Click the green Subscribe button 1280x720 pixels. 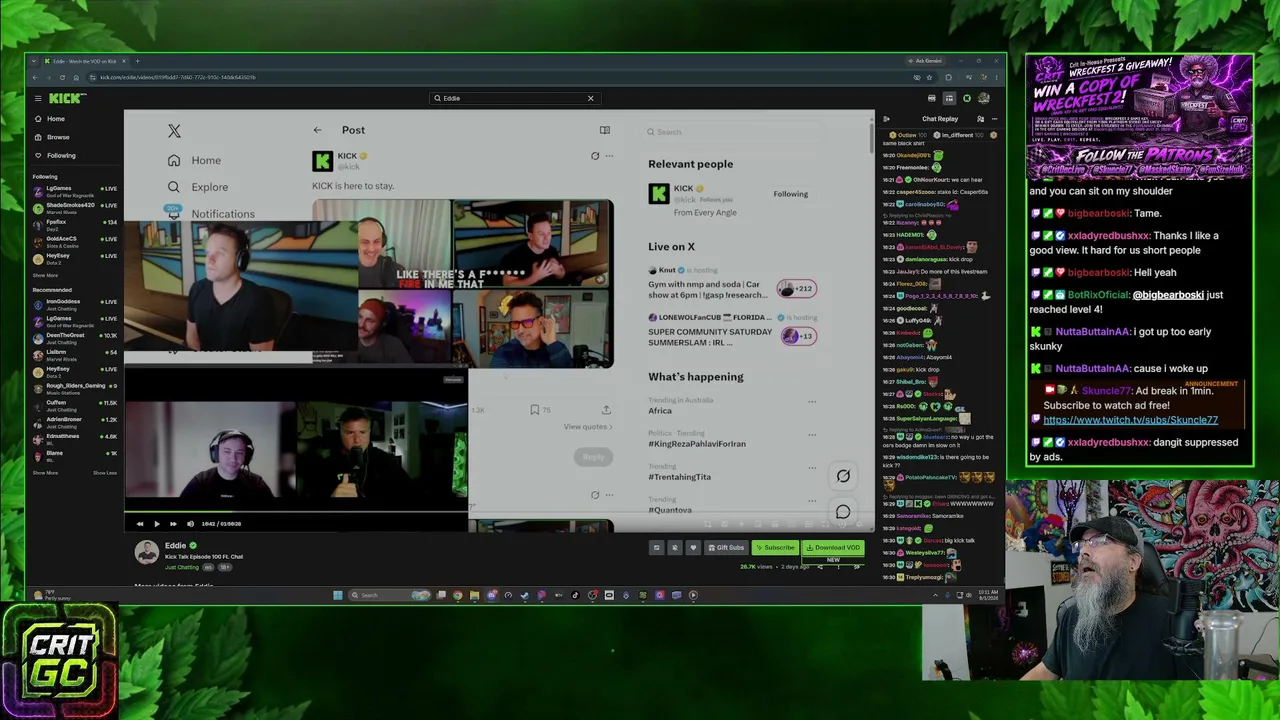(x=775, y=548)
